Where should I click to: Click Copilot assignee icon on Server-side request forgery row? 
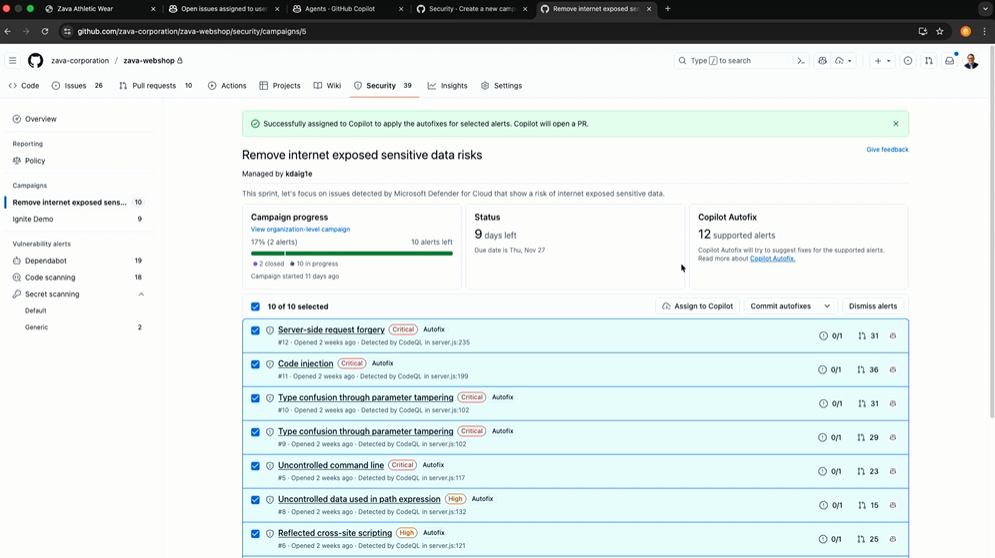tap(893, 336)
